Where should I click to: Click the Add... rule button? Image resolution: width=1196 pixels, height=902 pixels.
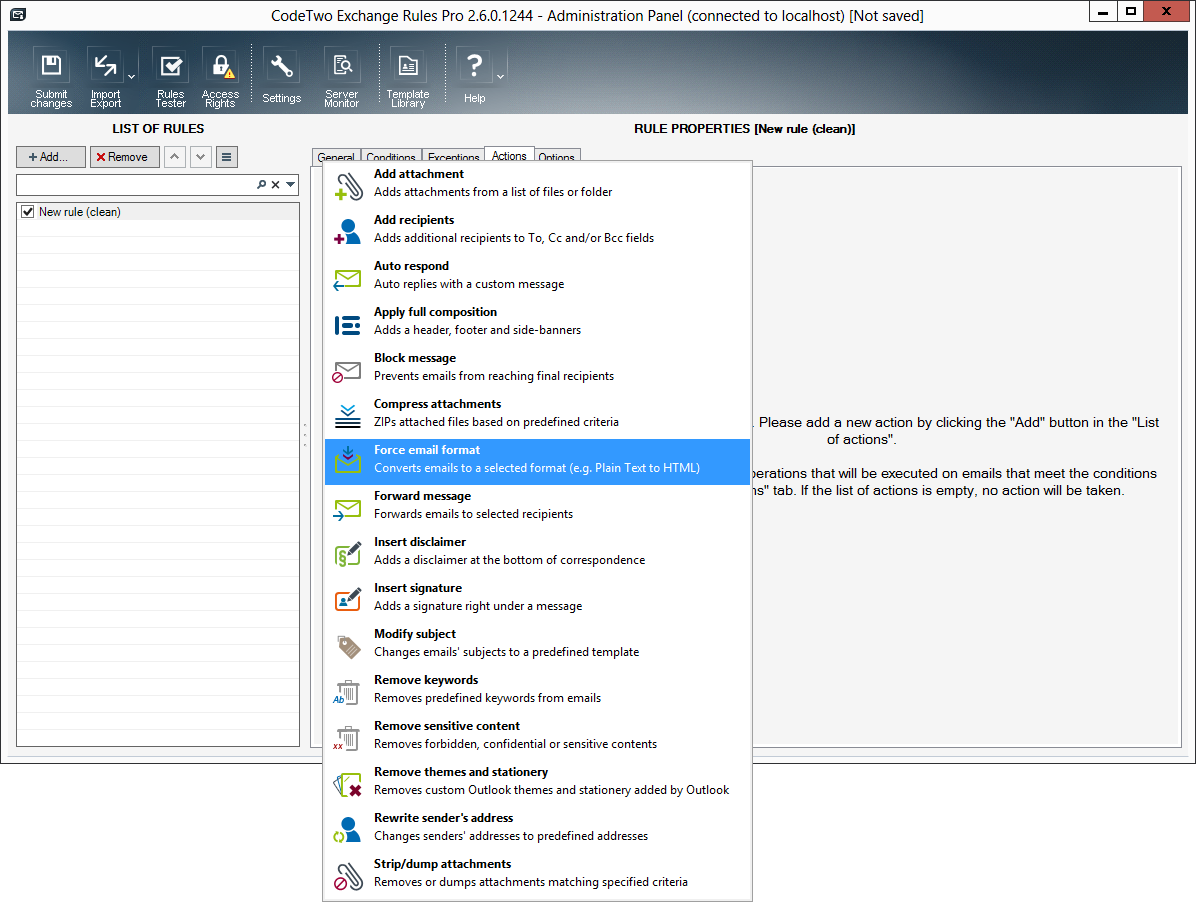[50, 157]
